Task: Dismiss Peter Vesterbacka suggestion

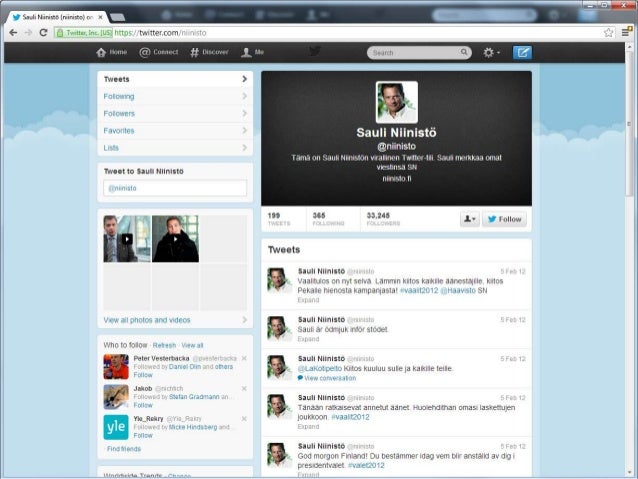Action: (244, 358)
